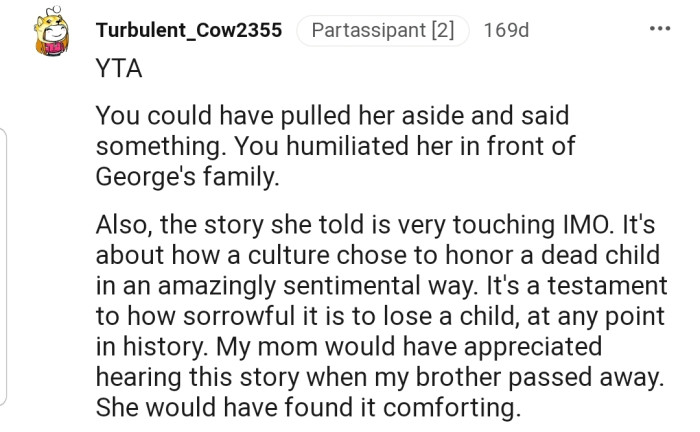Click the YTA judgment text
This screenshot has width=700, height=432.
(117, 69)
